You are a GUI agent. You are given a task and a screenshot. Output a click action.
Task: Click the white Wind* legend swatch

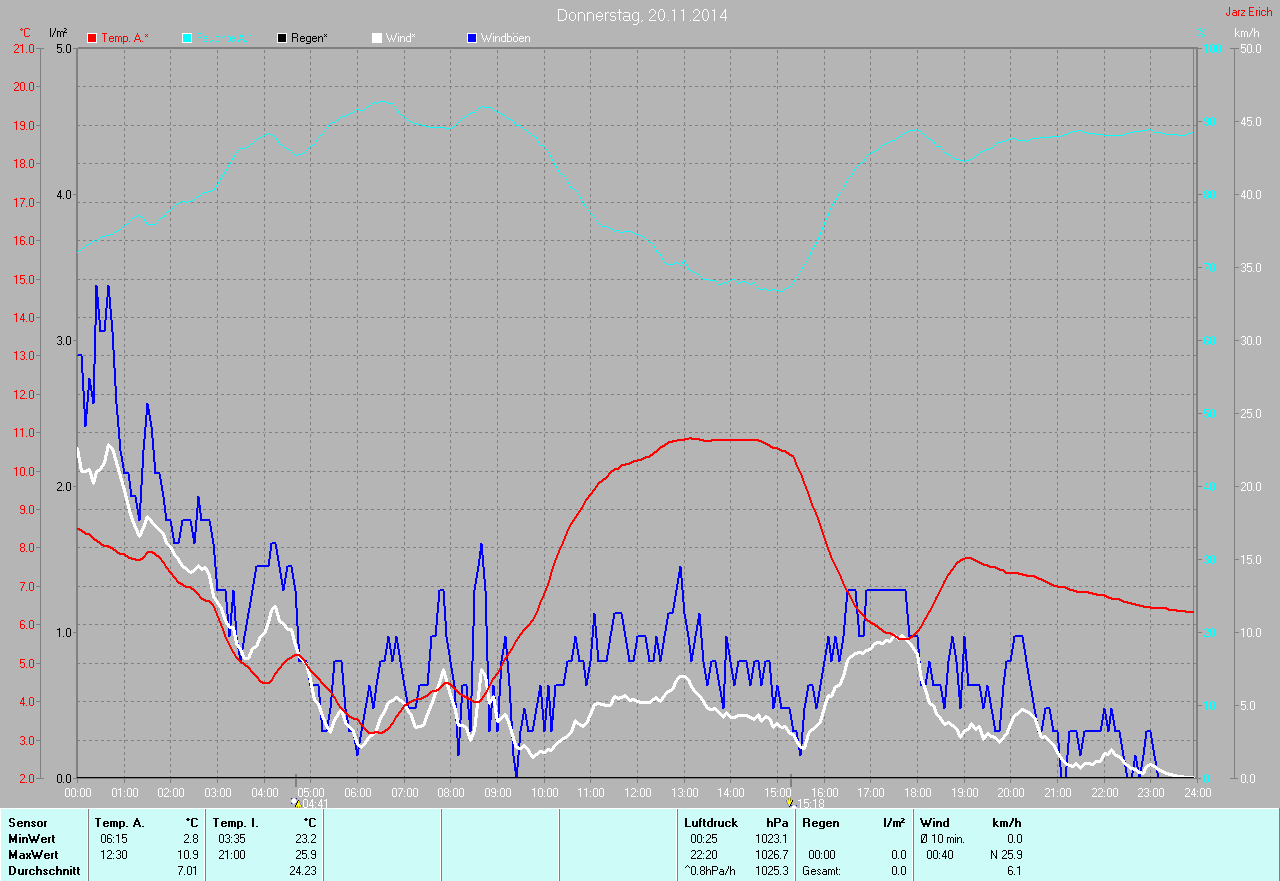pos(377,38)
